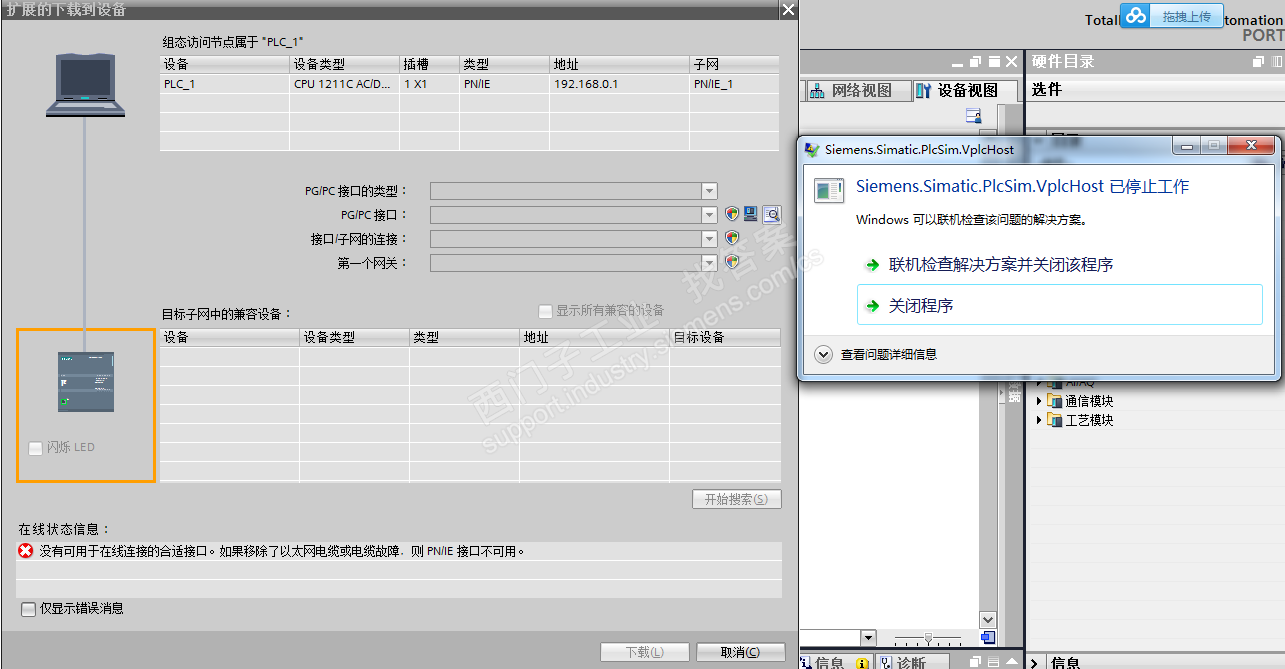Expand 查看问题详细信息 chevron
This screenshot has height=669, width=1285.
click(824, 354)
